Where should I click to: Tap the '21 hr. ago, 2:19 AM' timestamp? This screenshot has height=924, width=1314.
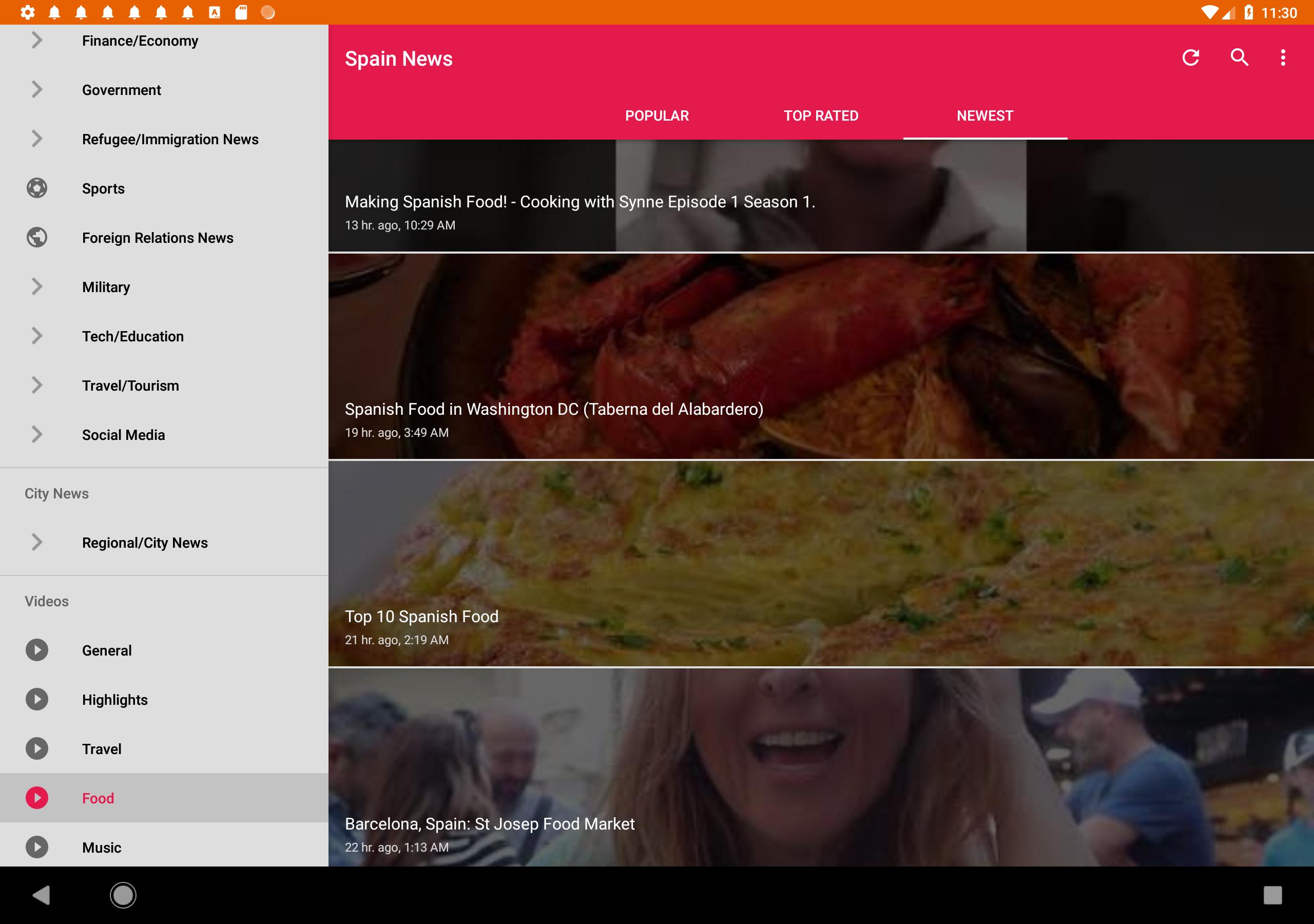coord(397,640)
